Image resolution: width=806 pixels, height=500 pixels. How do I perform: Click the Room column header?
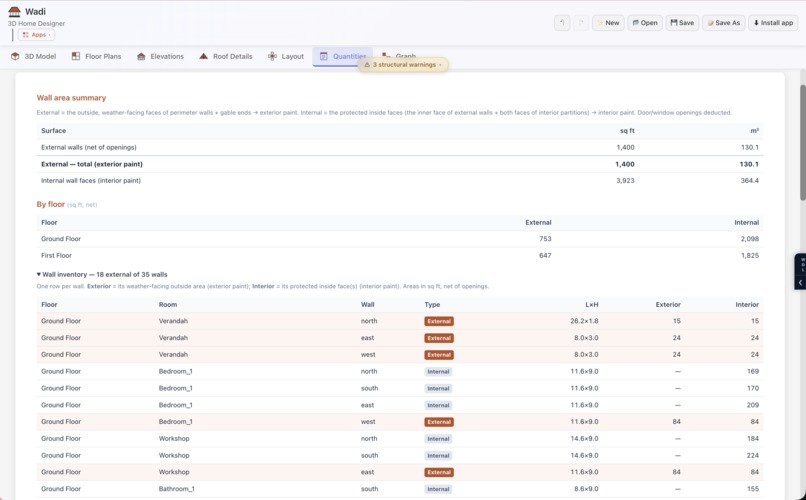(x=168, y=305)
